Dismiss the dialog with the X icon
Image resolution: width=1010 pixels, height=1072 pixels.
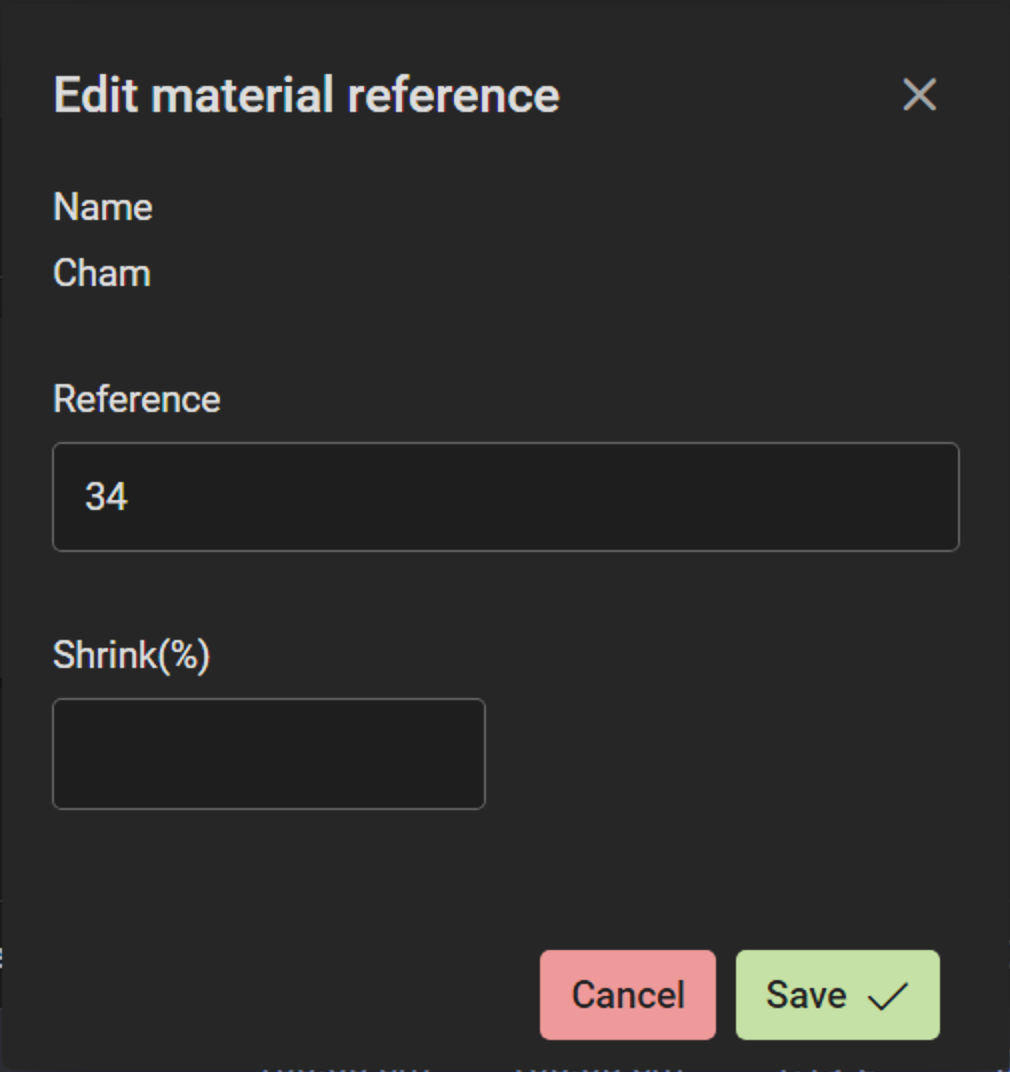[919, 95]
